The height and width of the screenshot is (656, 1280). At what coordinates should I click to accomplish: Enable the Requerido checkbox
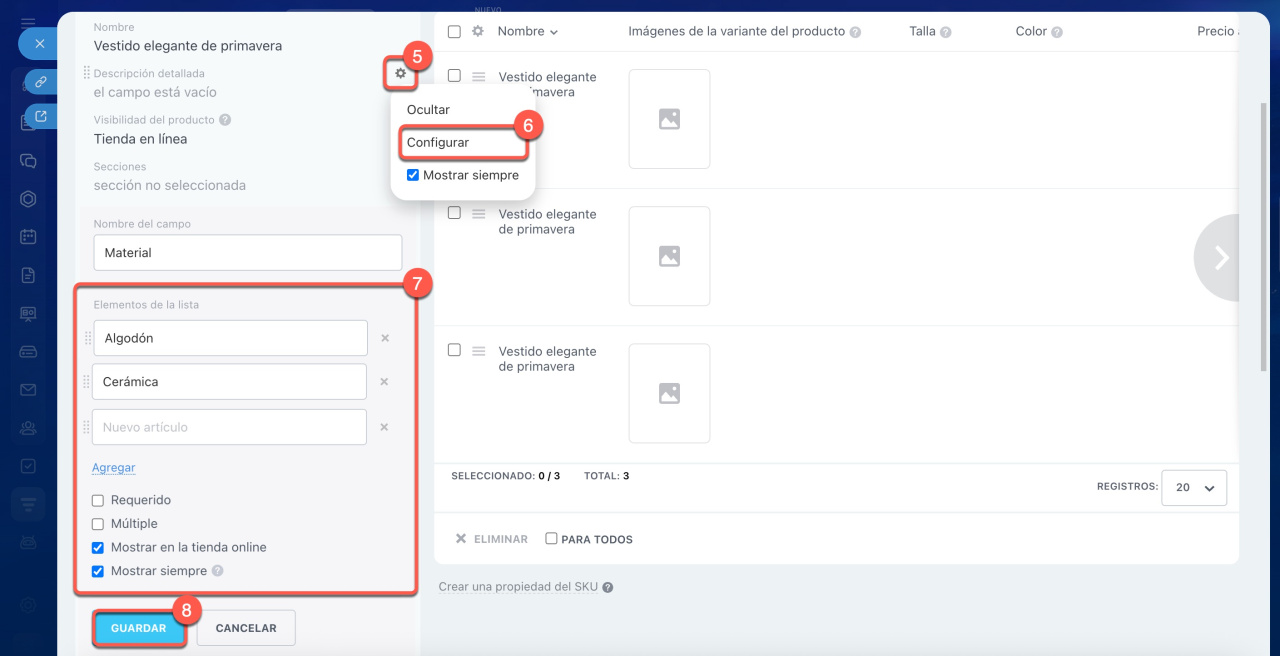pyautogui.click(x=98, y=500)
